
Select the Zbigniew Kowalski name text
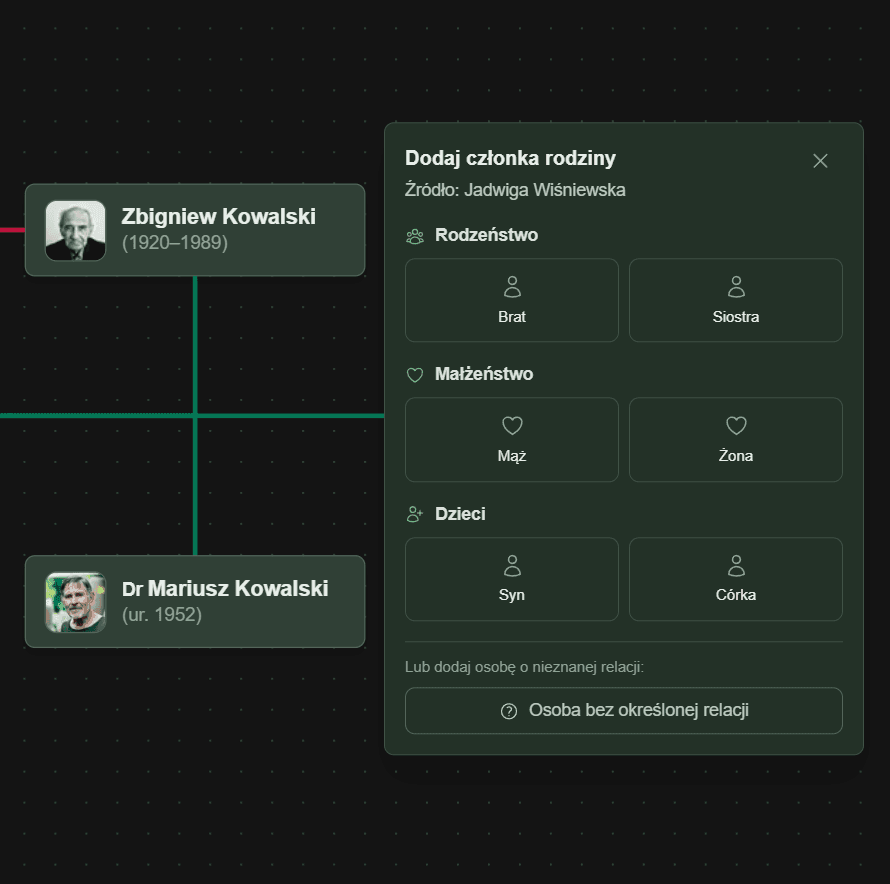(x=219, y=216)
